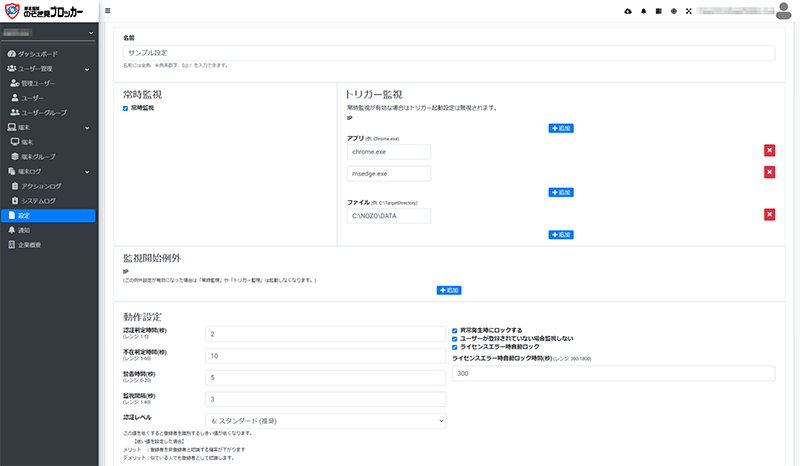
Task: Open the 認証レベル dropdown
Action: coord(326,421)
